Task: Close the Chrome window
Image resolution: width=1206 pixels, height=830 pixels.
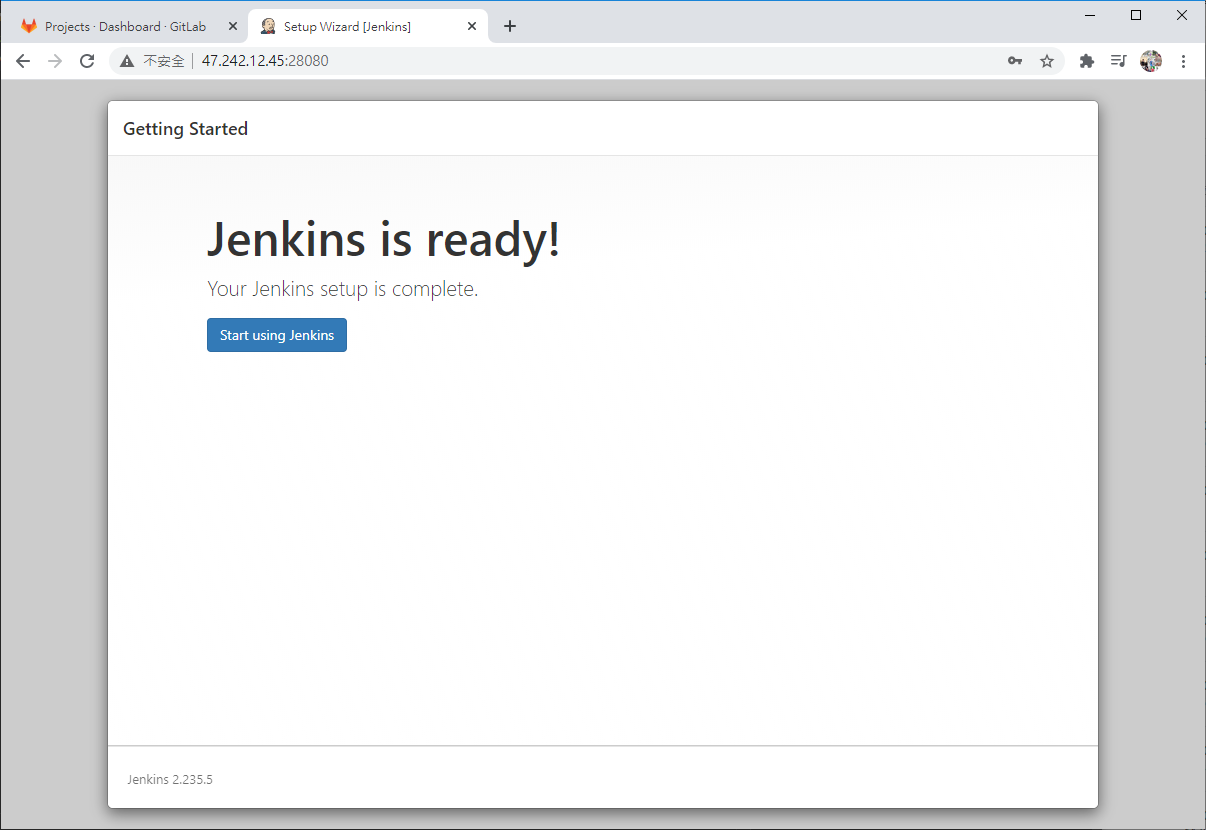Action: 1182,15
